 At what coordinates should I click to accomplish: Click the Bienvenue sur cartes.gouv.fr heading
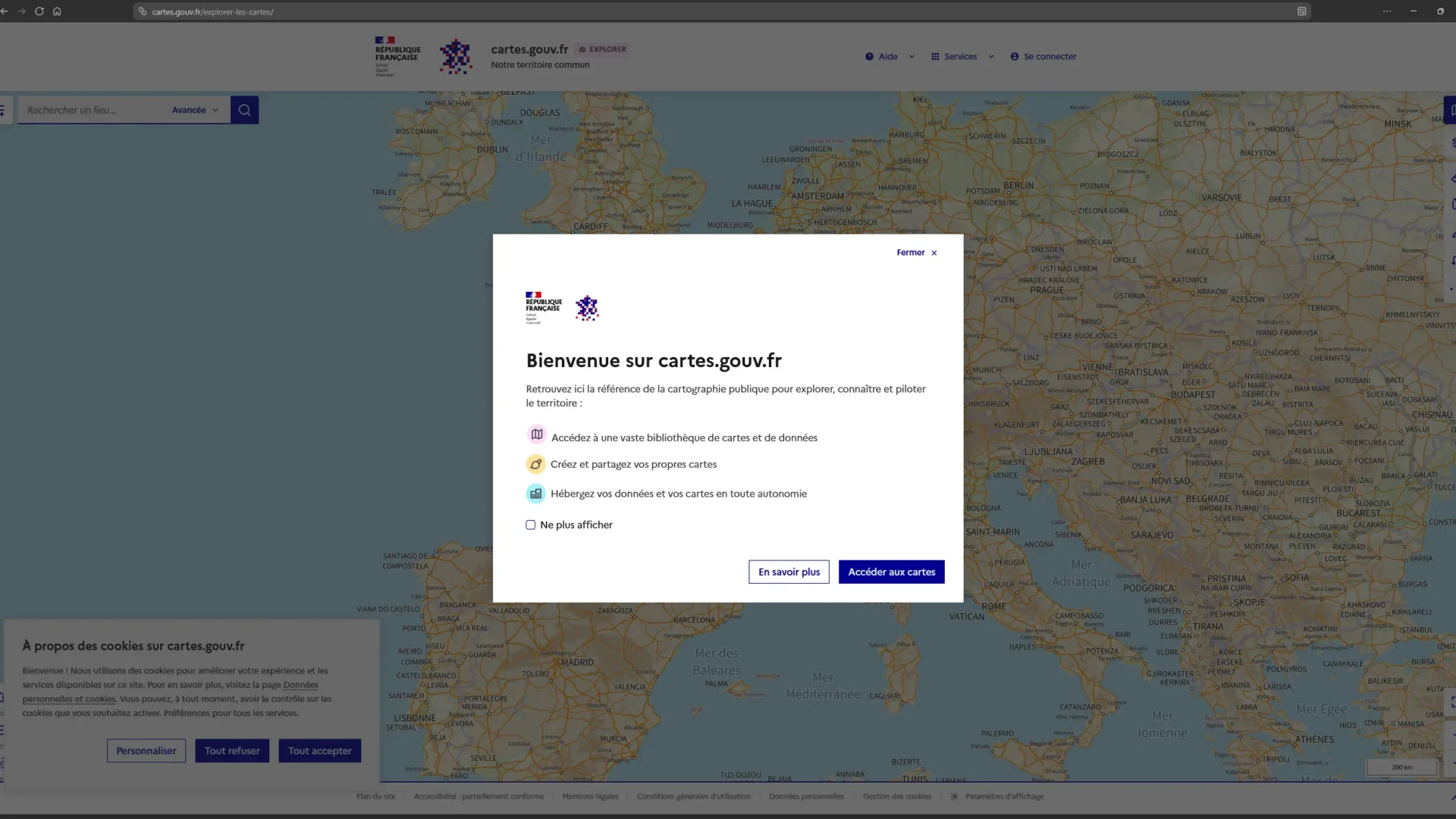pyautogui.click(x=654, y=360)
